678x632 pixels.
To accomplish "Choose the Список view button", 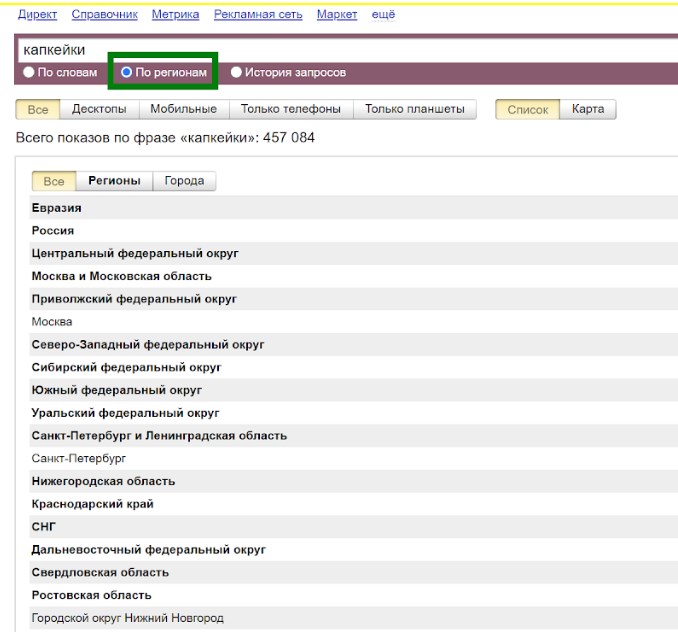I will [x=528, y=109].
